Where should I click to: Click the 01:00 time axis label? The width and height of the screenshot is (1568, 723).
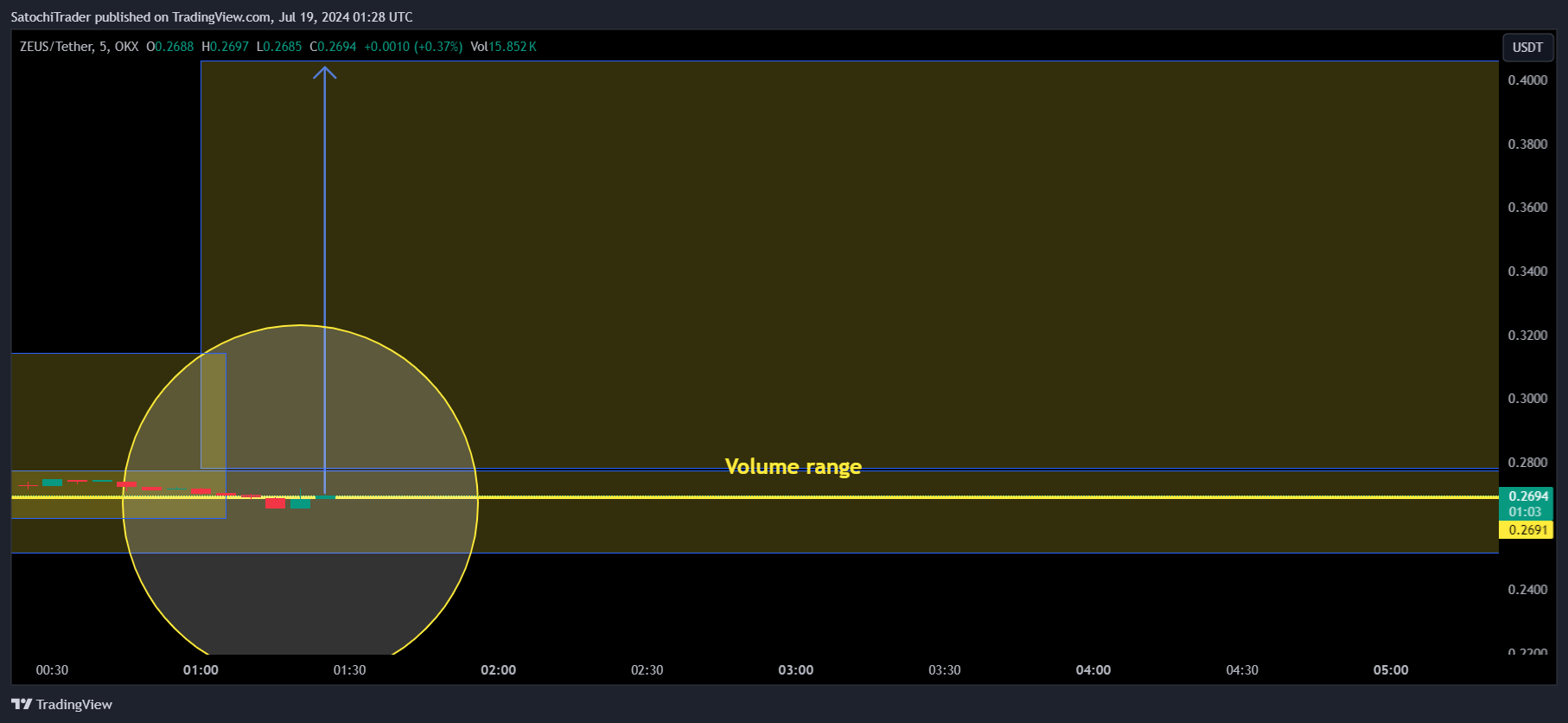pyautogui.click(x=201, y=670)
